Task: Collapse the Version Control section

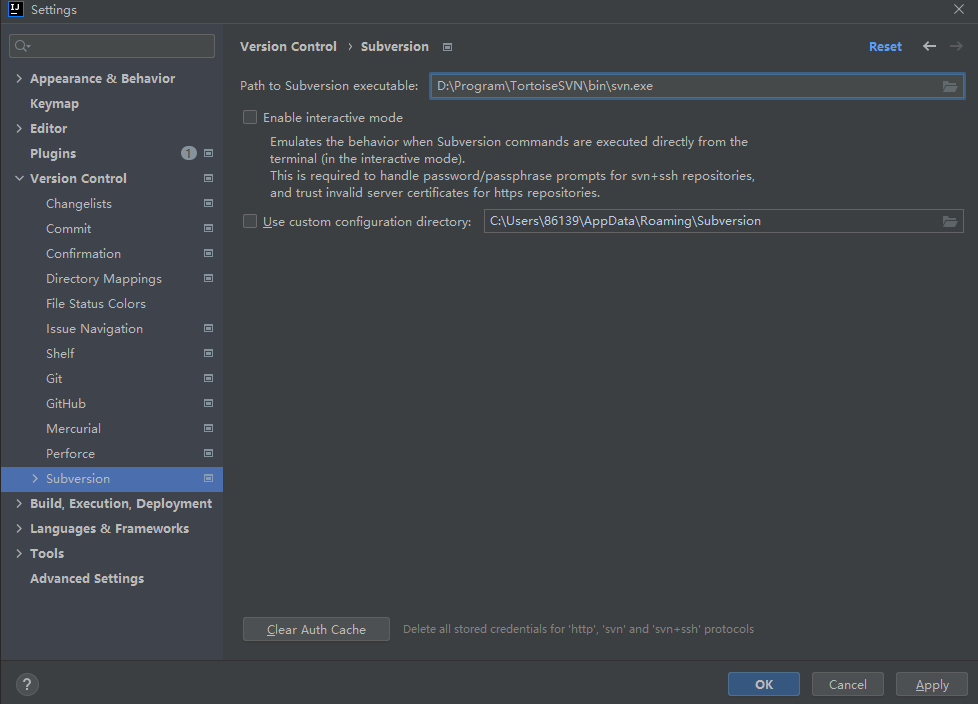Action: (x=18, y=178)
